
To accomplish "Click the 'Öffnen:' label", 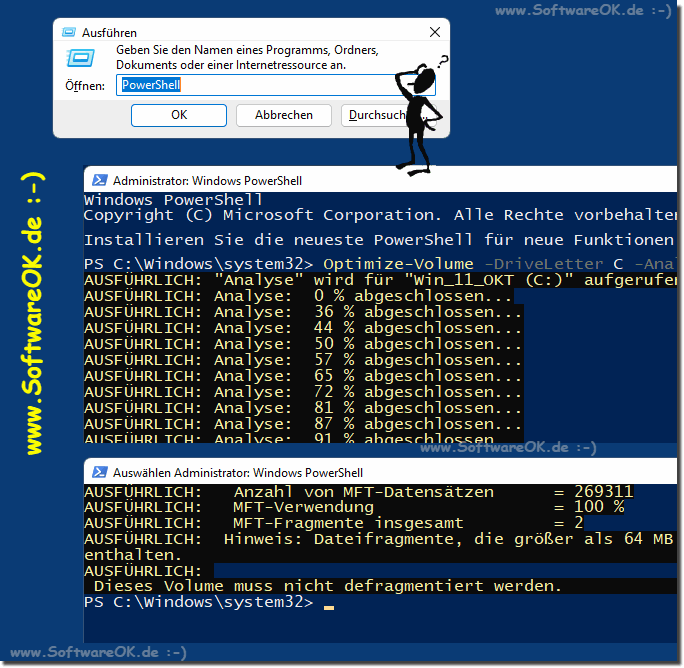I will pos(85,86).
